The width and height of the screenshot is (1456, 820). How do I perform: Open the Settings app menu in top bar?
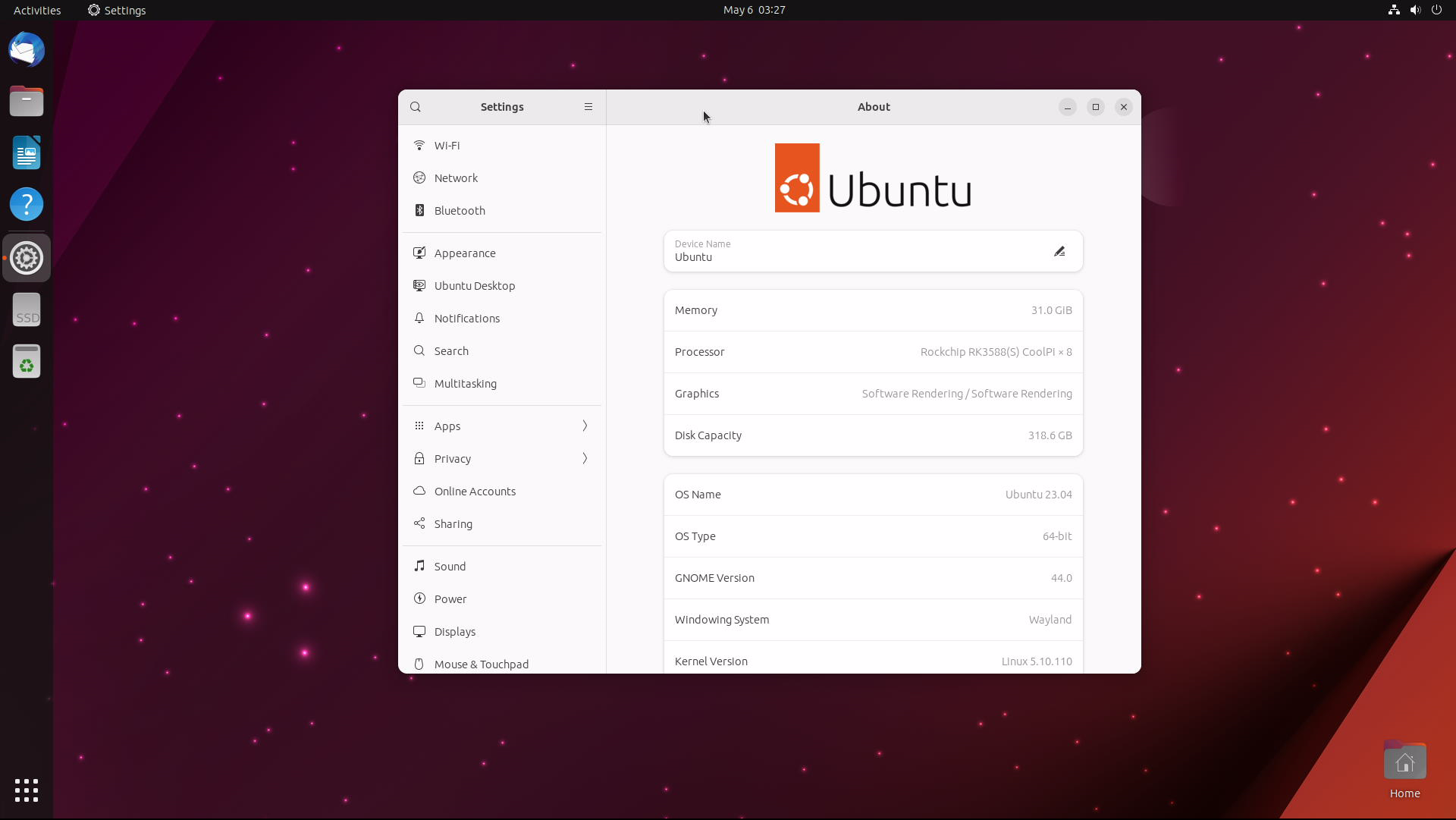(117, 10)
